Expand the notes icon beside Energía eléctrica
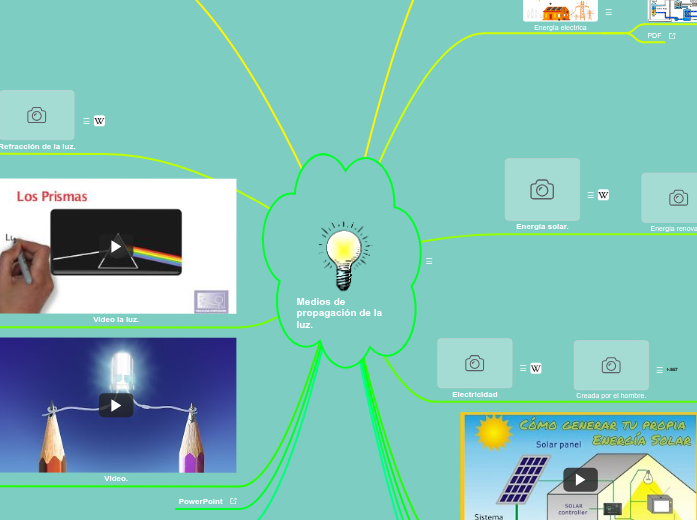This screenshot has width=697, height=520. tap(608, 12)
